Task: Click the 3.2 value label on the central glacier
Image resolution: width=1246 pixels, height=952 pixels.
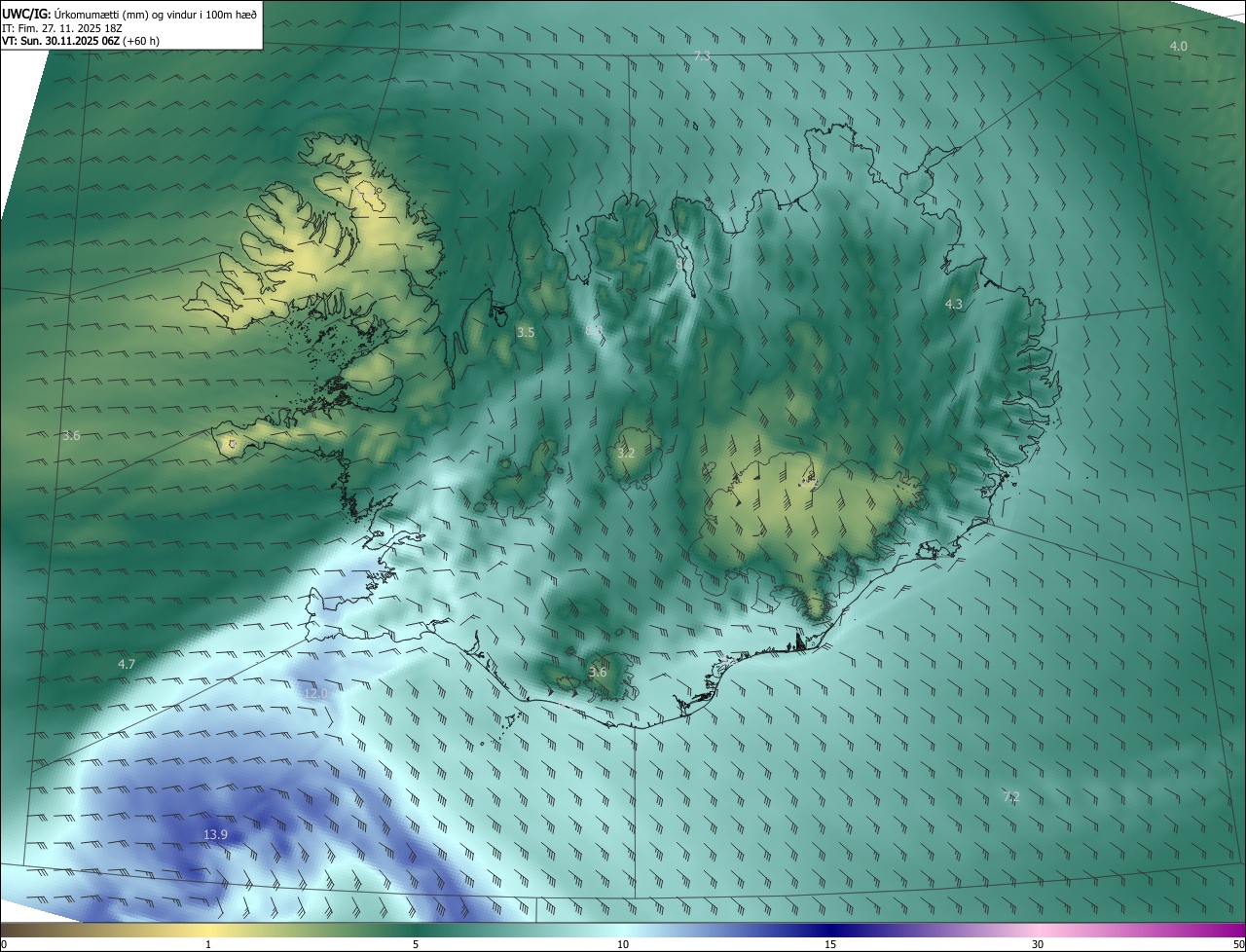Action: click(626, 454)
